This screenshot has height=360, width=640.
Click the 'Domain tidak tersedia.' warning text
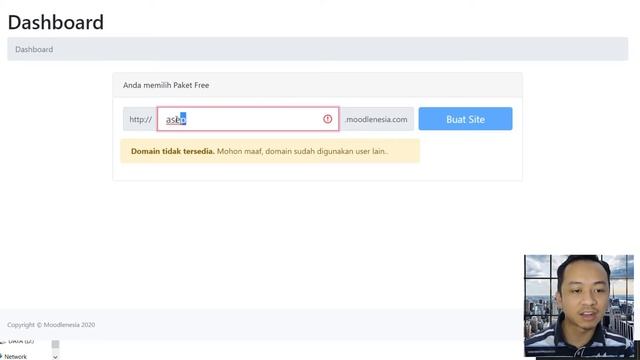click(x=173, y=151)
